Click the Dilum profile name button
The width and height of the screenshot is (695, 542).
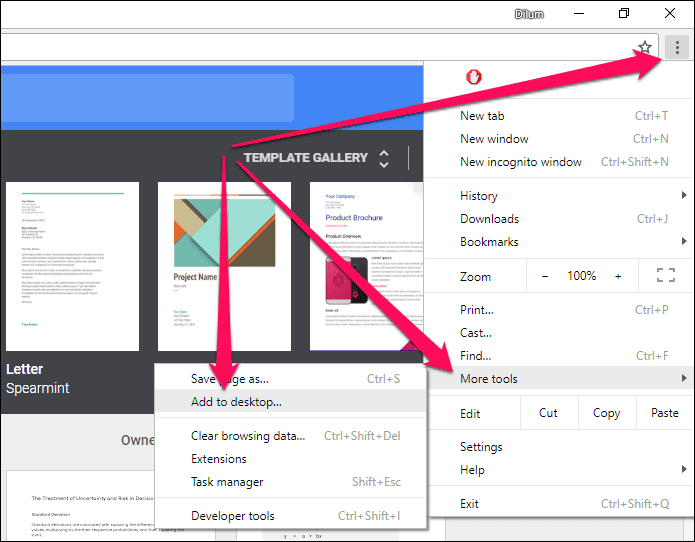point(529,14)
